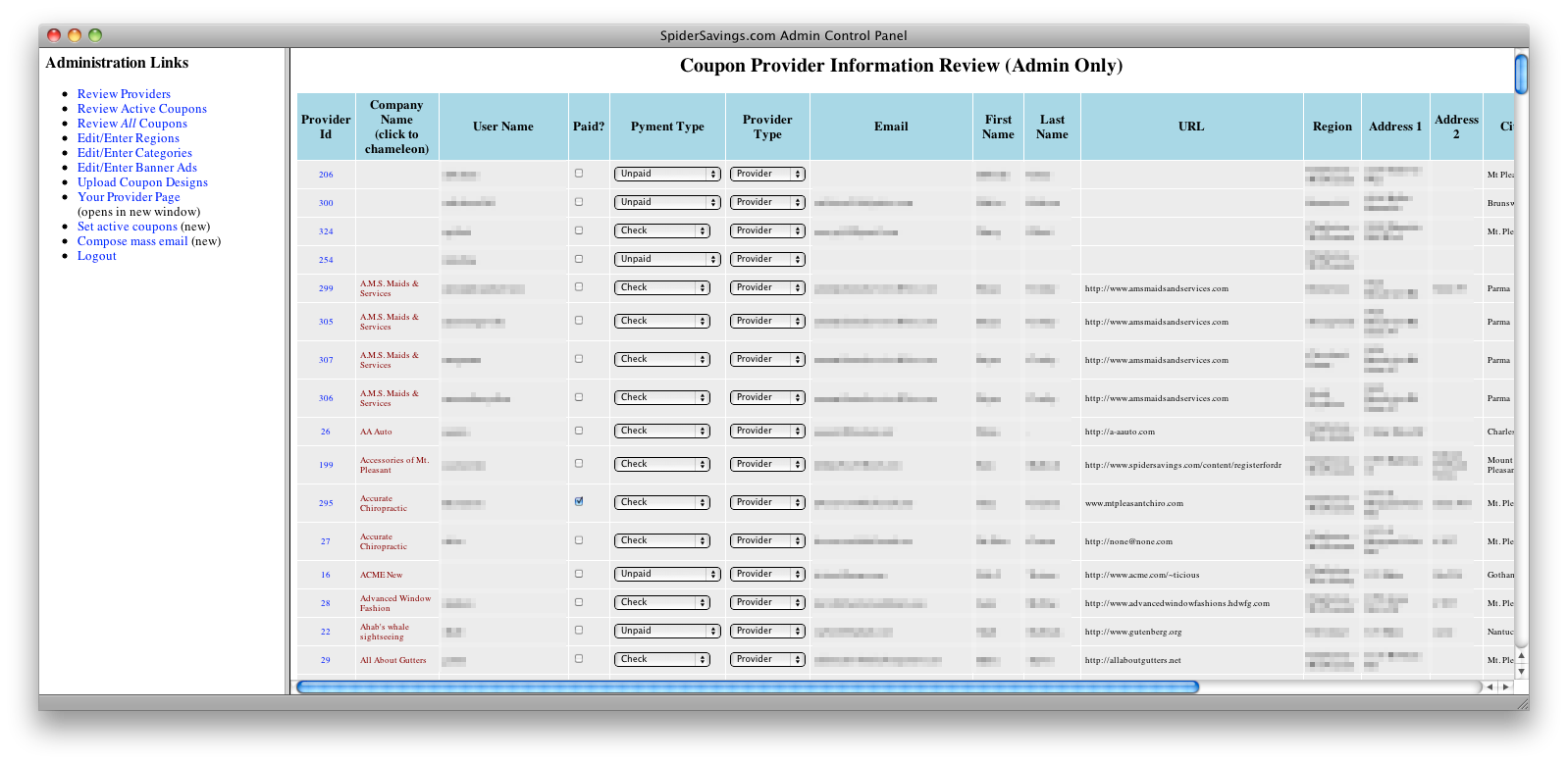Click ACME New company name
This screenshot has height=764, width=1568.
click(381, 575)
